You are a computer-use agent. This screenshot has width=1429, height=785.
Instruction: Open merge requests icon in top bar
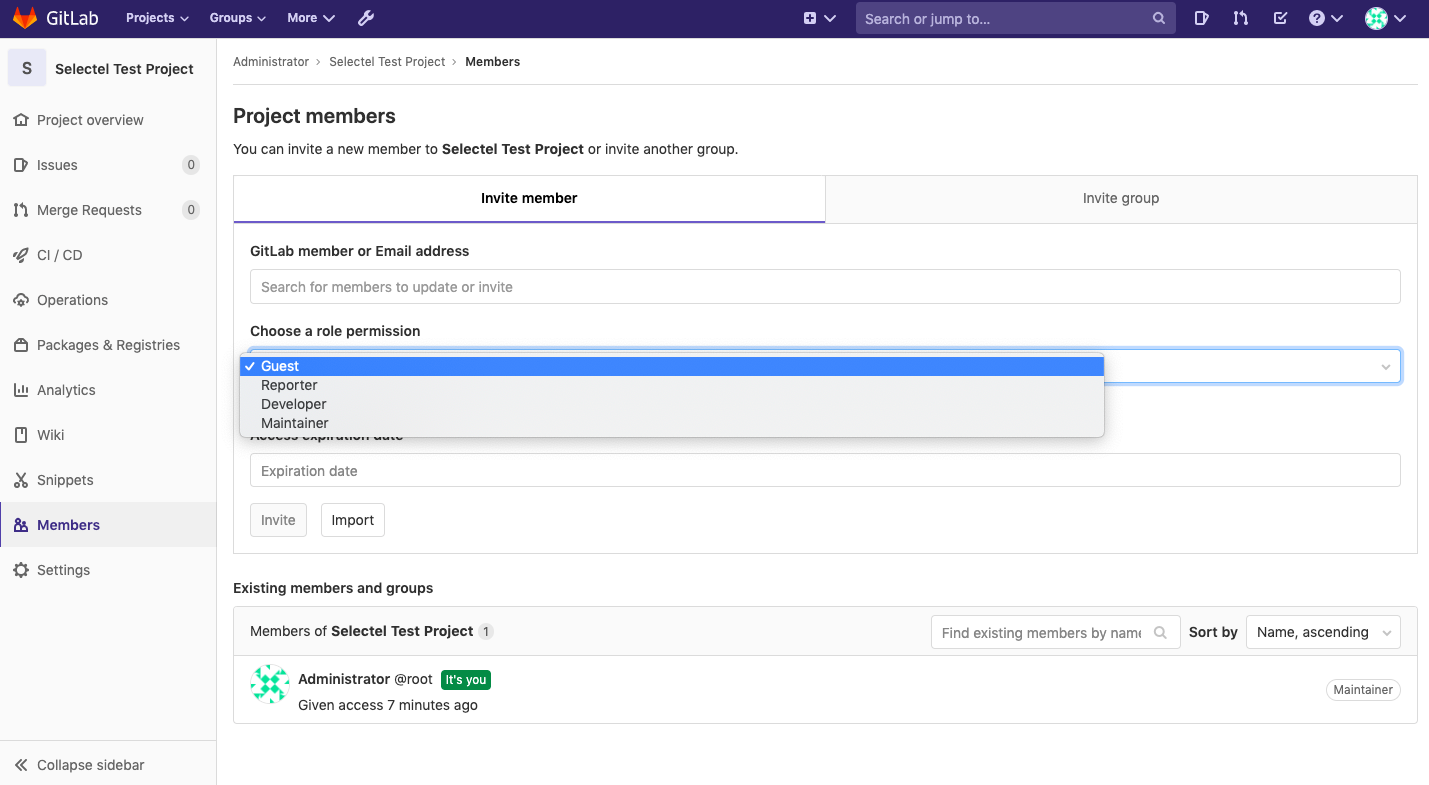click(1241, 18)
